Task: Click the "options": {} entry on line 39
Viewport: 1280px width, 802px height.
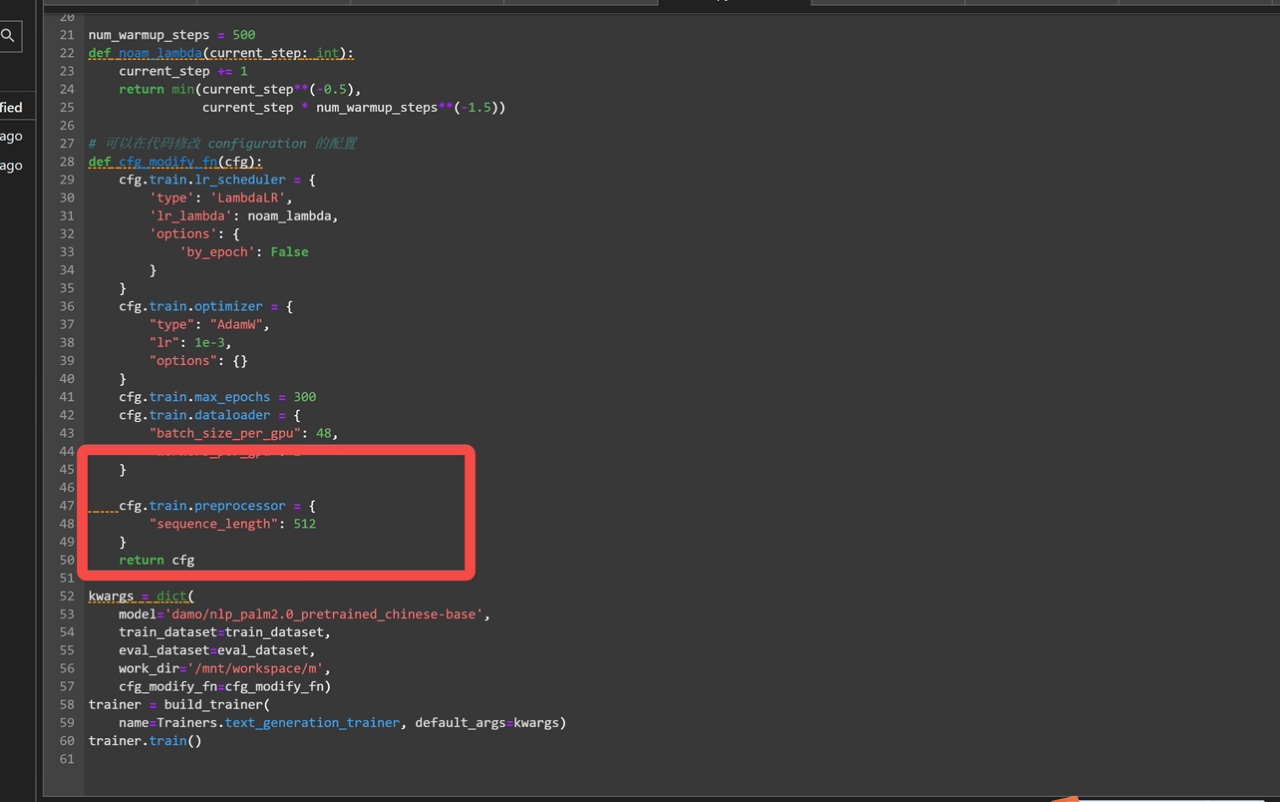Action: 198,360
